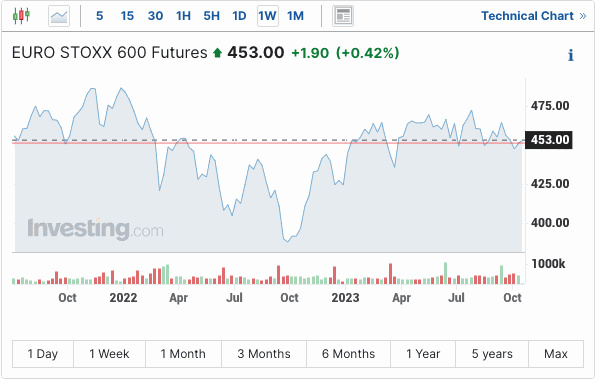
Task: Set interval to 1M
Action: (x=295, y=16)
